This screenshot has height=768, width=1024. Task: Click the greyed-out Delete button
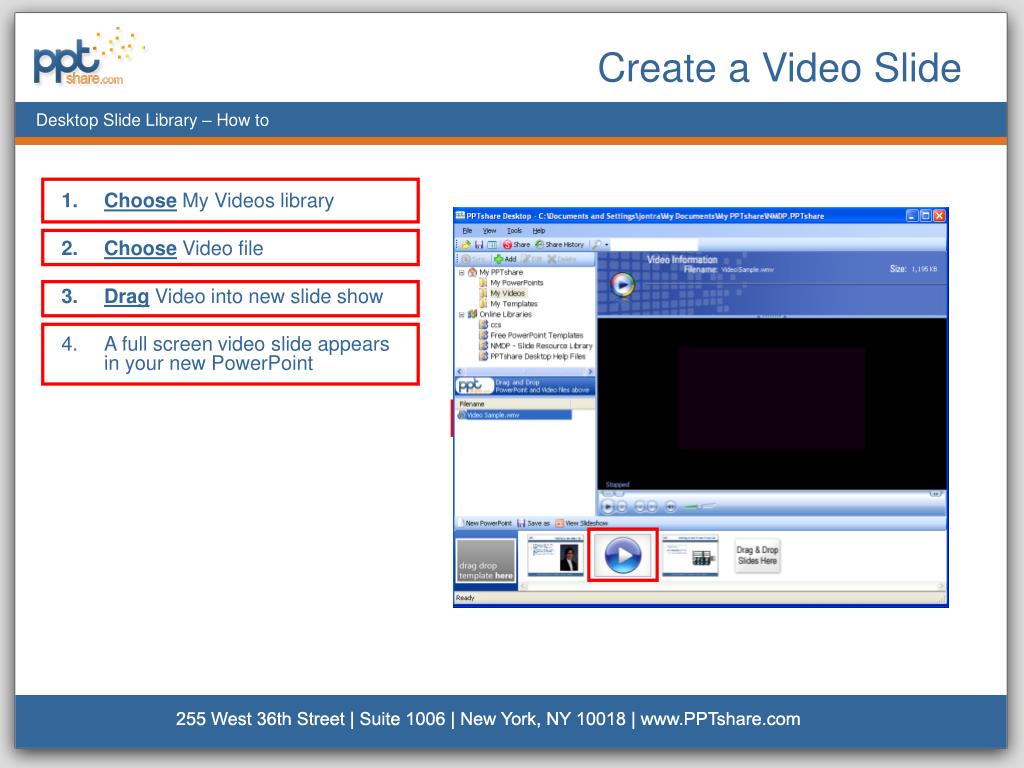pyautogui.click(x=562, y=259)
